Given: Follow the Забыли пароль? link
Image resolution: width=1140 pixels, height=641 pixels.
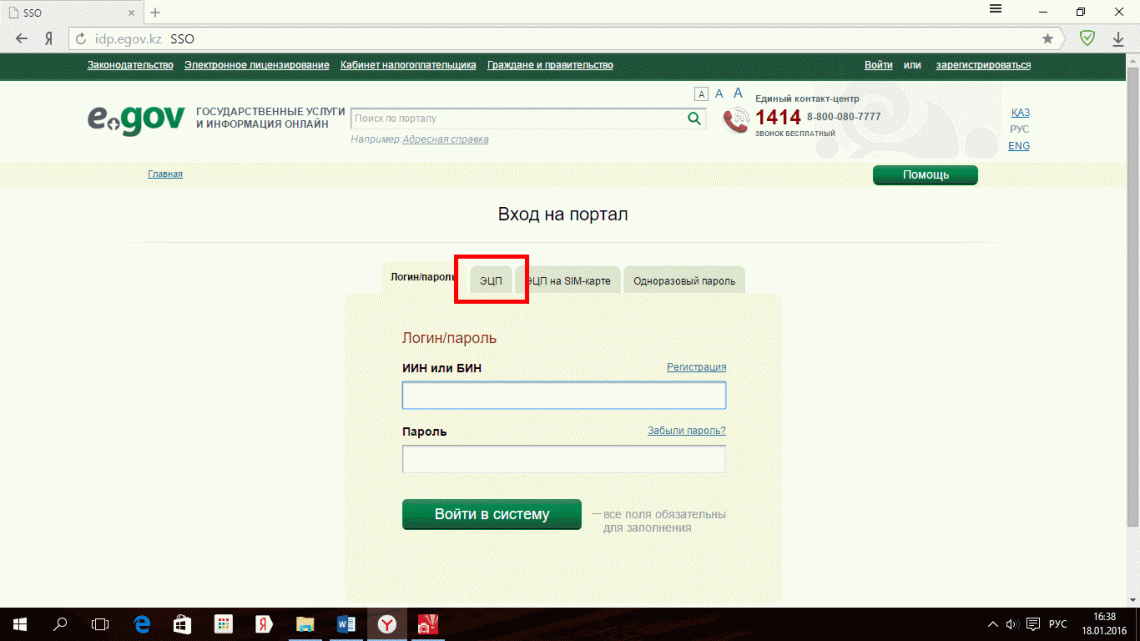Looking at the screenshot, I should click(x=686, y=429).
